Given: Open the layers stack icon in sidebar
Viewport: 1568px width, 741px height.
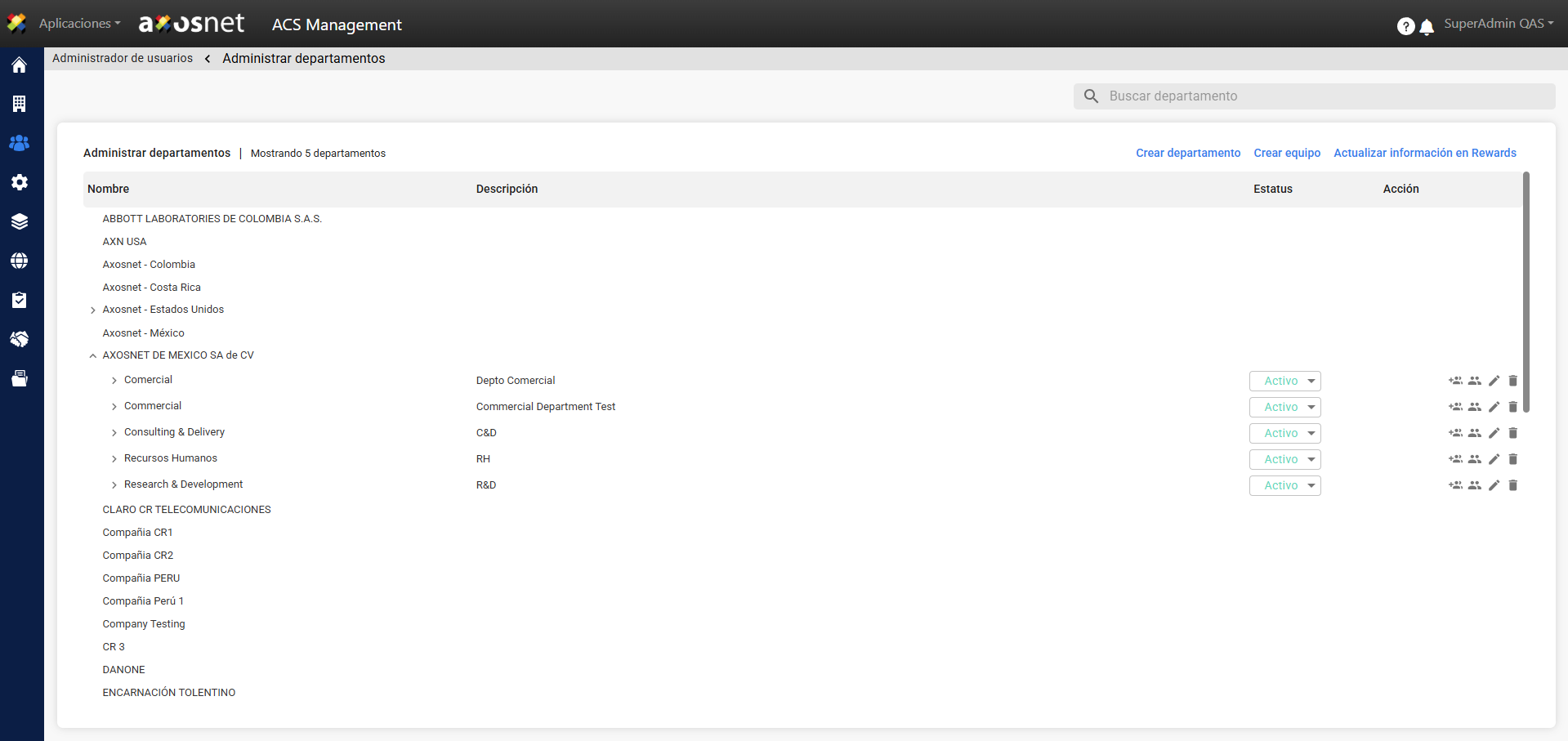Looking at the screenshot, I should 20,221.
